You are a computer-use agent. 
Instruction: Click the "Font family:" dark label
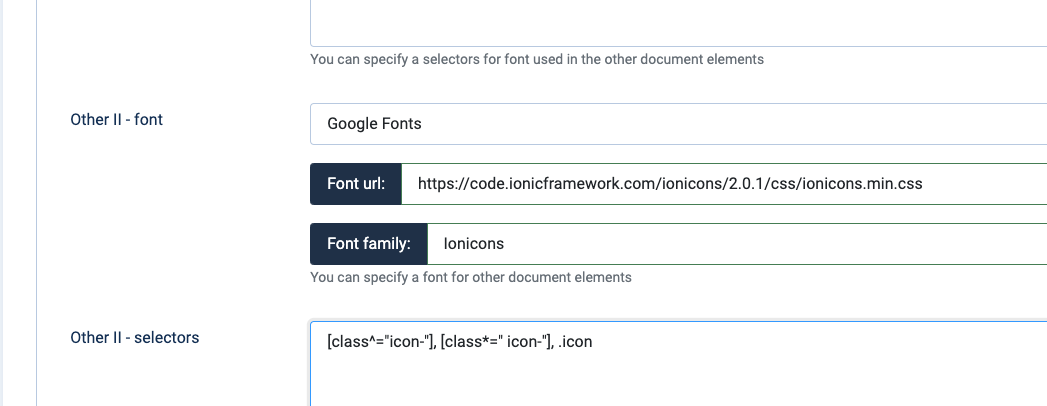[x=369, y=243]
